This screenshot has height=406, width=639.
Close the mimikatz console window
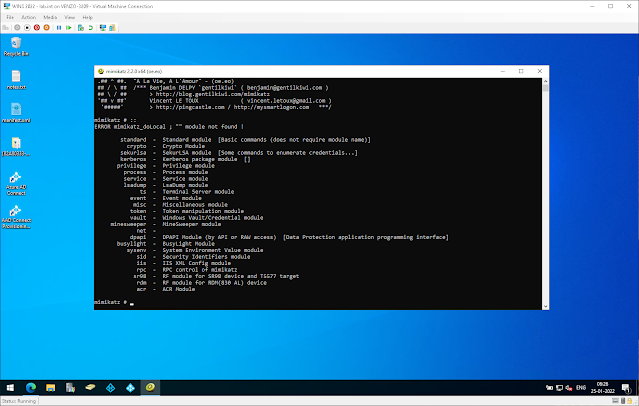540,71
